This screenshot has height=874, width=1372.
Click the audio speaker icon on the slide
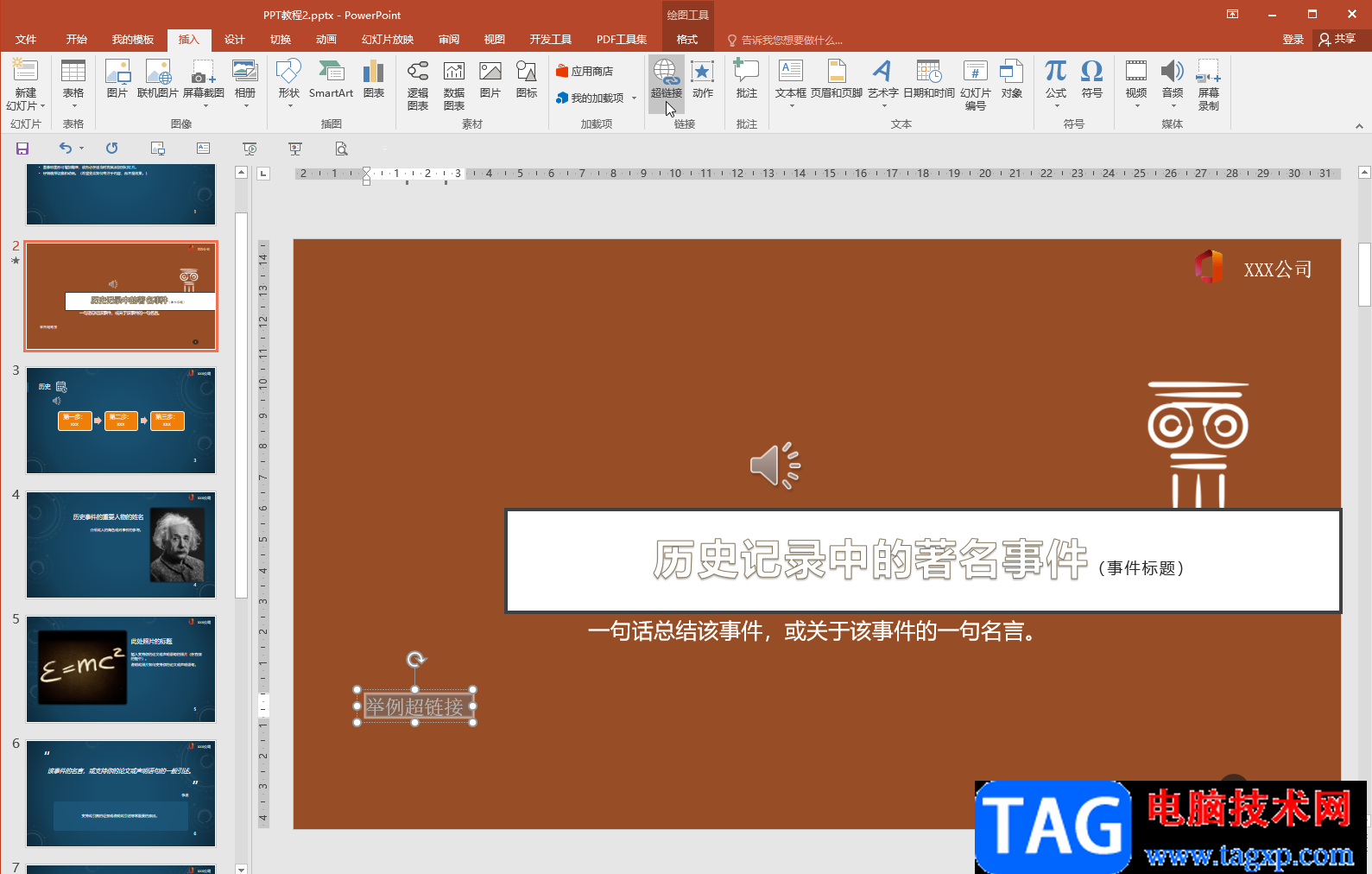tap(775, 466)
